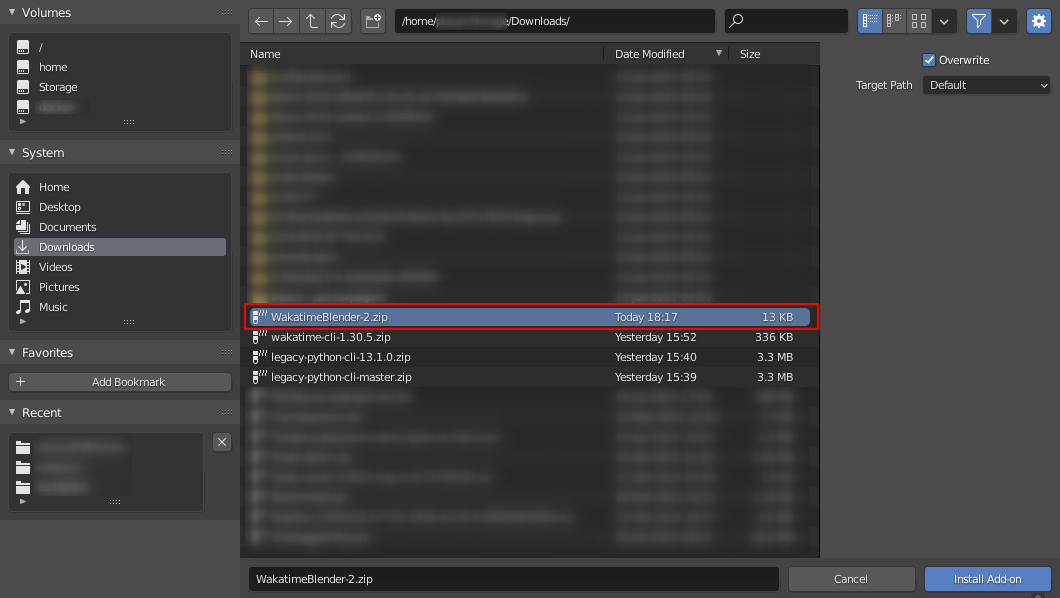Screen dimensions: 1060x598
Task: Create a new directory
Action: pos(373,21)
